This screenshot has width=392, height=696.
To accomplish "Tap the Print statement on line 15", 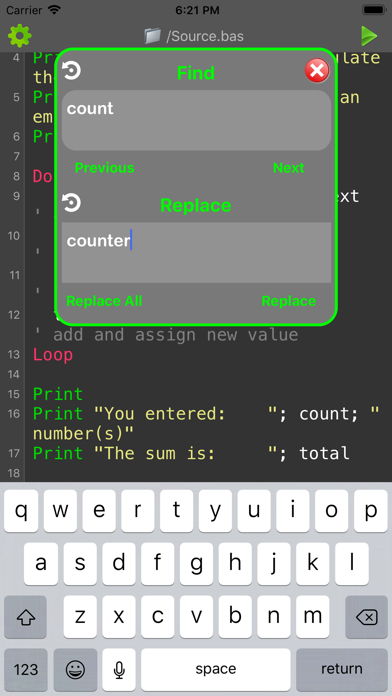I will pyautogui.click(x=58, y=394).
